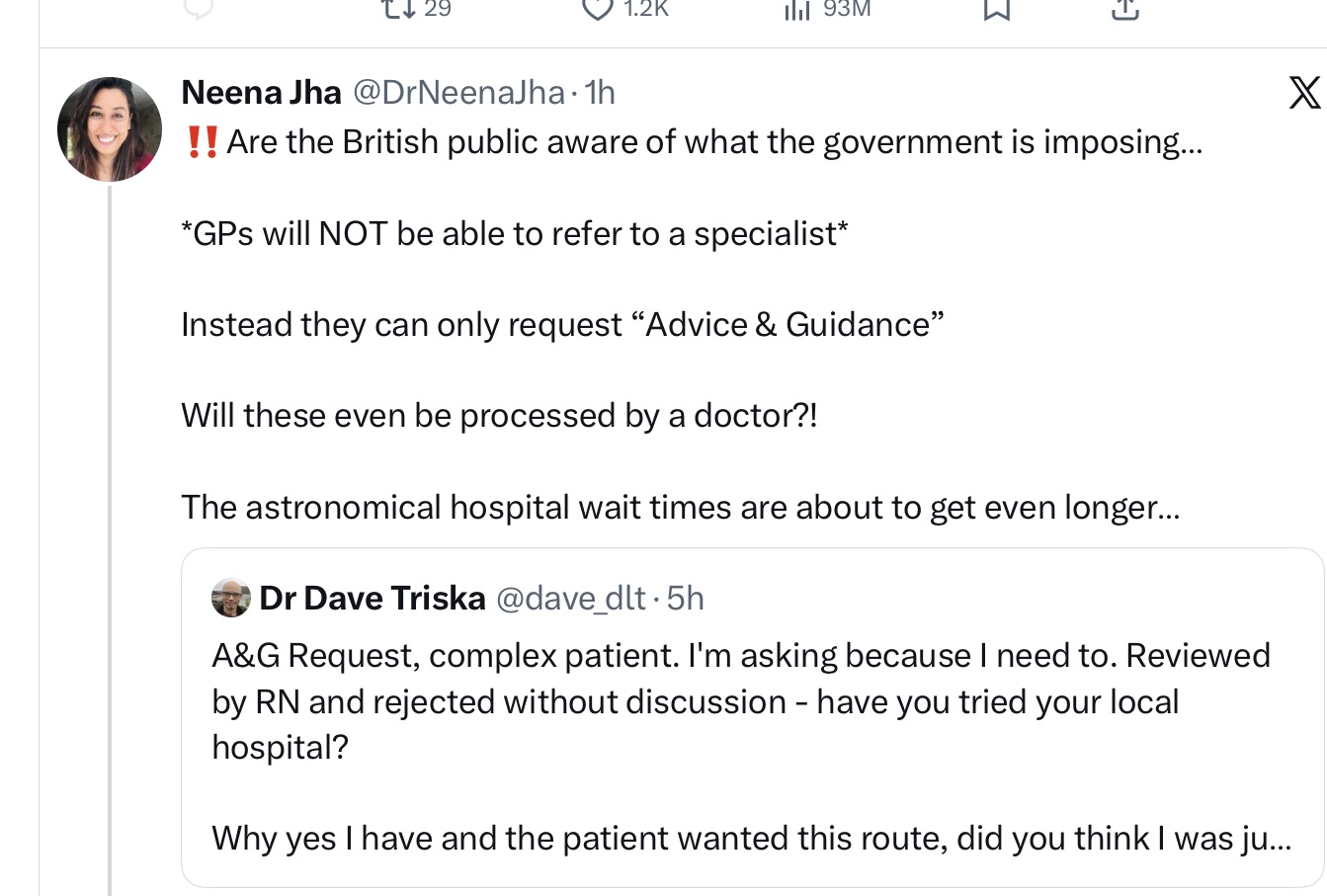
Task: Open Neena Jha's profile picture
Action: click(110, 129)
